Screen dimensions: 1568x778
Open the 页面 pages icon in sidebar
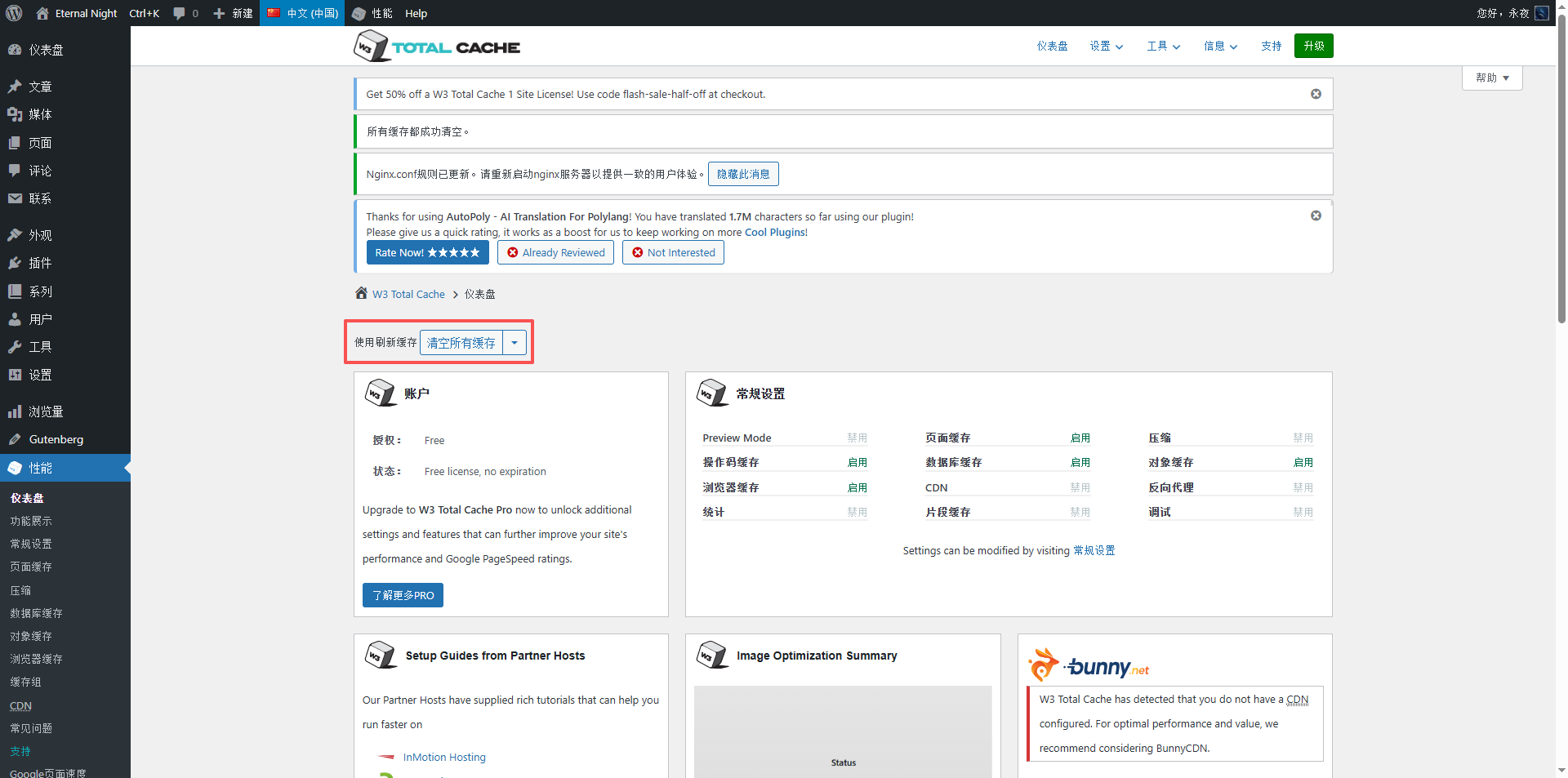click(x=15, y=143)
